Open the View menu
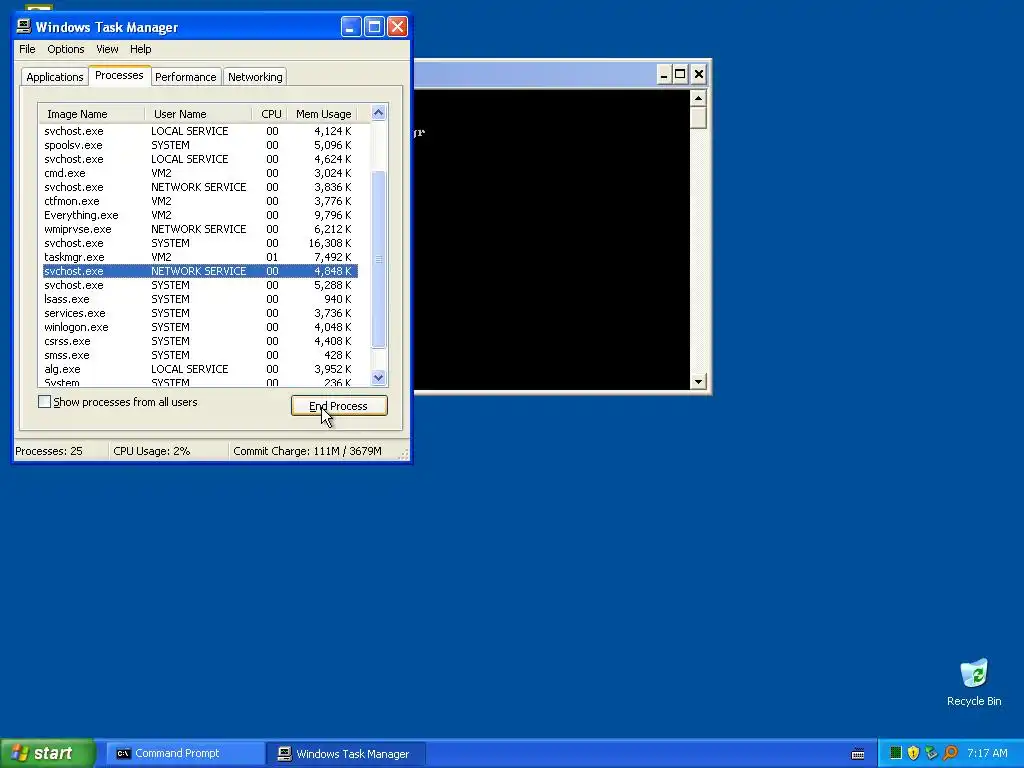This screenshot has height=768, width=1024. click(x=107, y=49)
